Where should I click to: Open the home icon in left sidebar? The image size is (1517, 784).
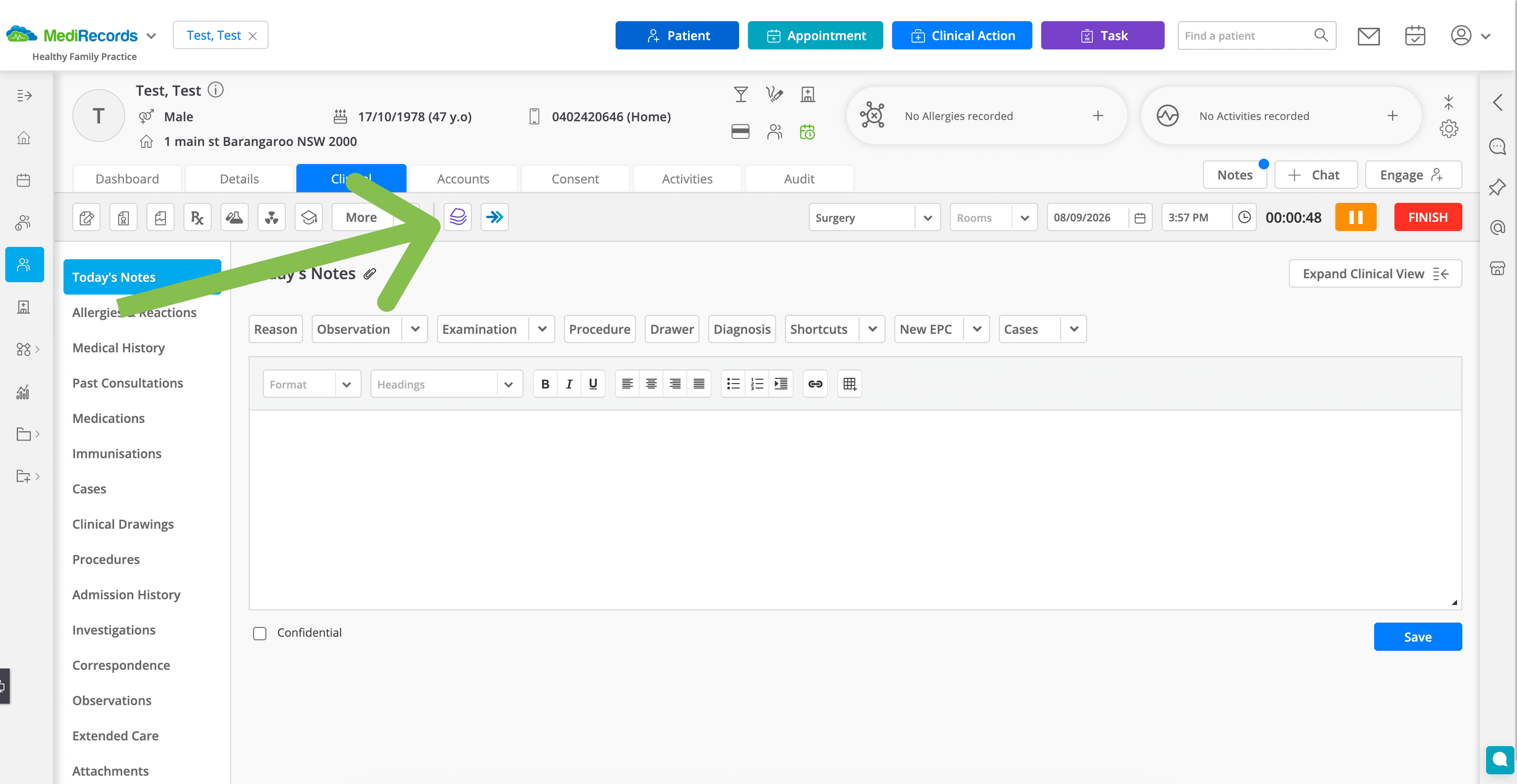(x=23, y=138)
